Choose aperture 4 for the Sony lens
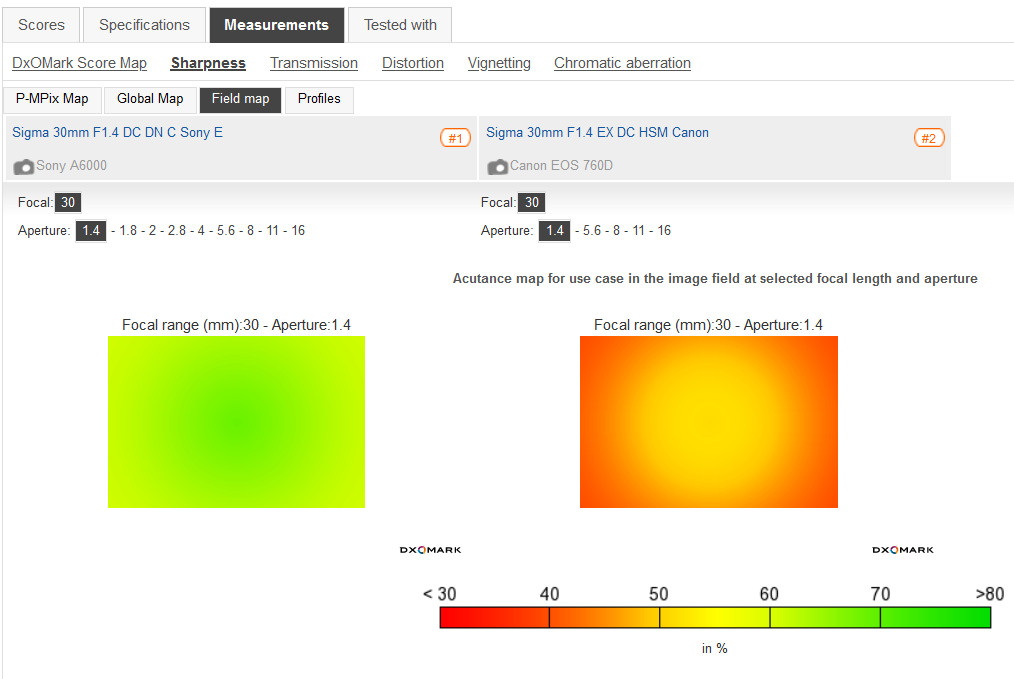The height and width of the screenshot is (679, 1014). 201,231
